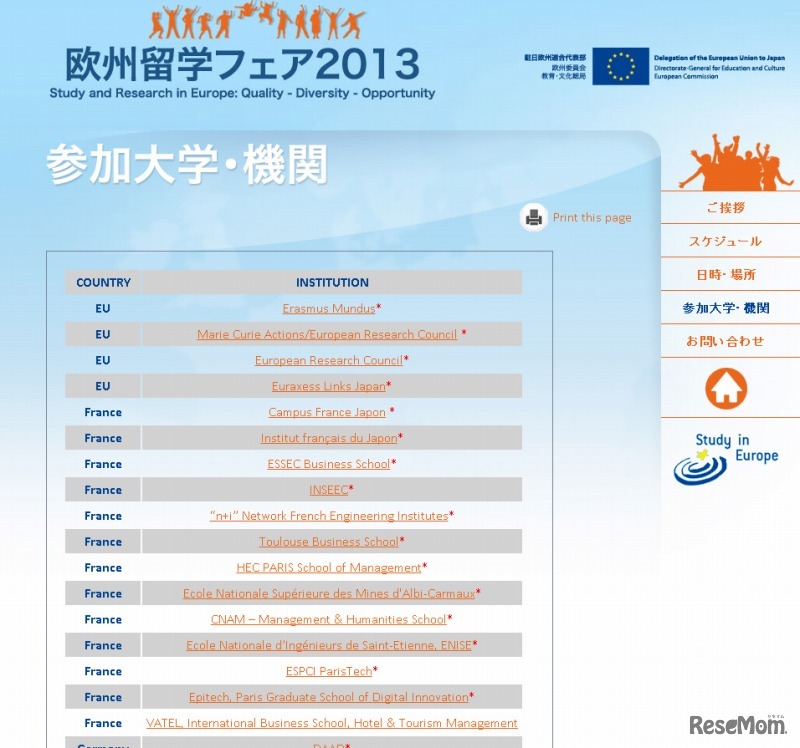Open the Institut français du Japon link
The width and height of the screenshot is (800, 748).
tap(329, 438)
